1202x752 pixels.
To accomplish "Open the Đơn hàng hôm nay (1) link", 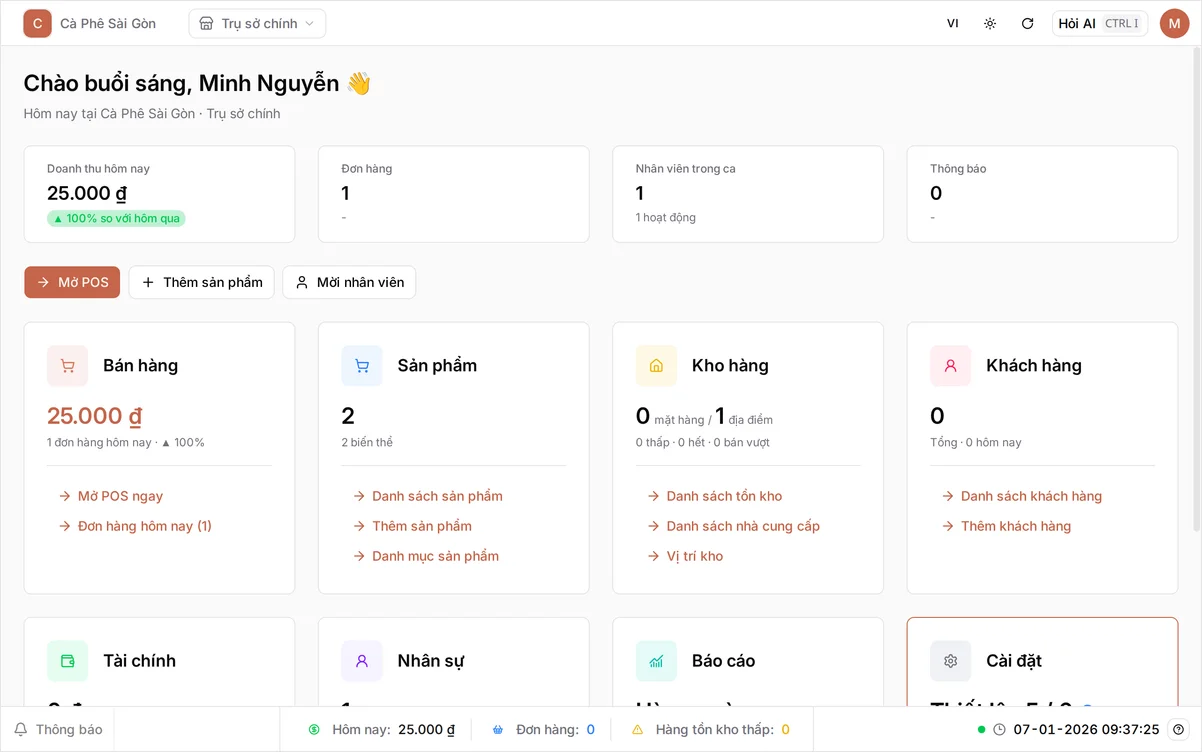I will (x=136, y=526).
